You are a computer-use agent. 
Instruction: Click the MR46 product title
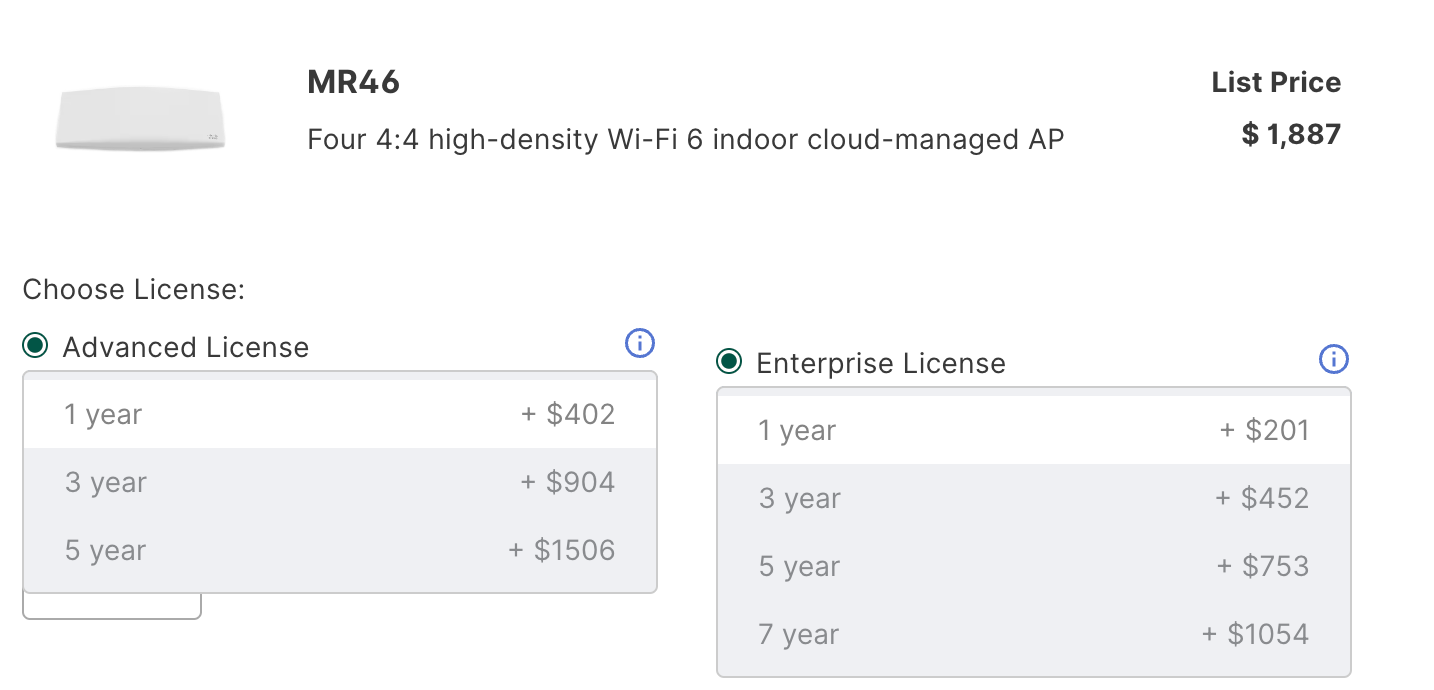(x=352, y=82)
